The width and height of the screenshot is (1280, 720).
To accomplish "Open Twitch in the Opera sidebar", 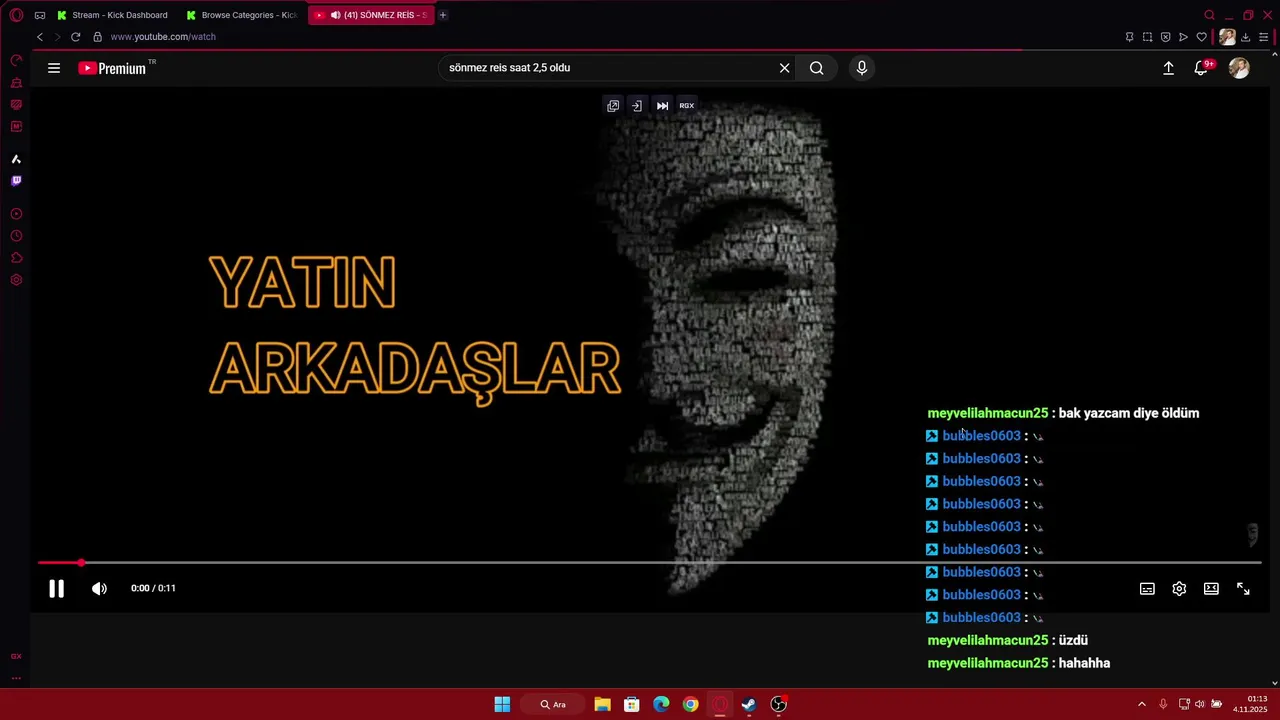I will click(16, 181).
